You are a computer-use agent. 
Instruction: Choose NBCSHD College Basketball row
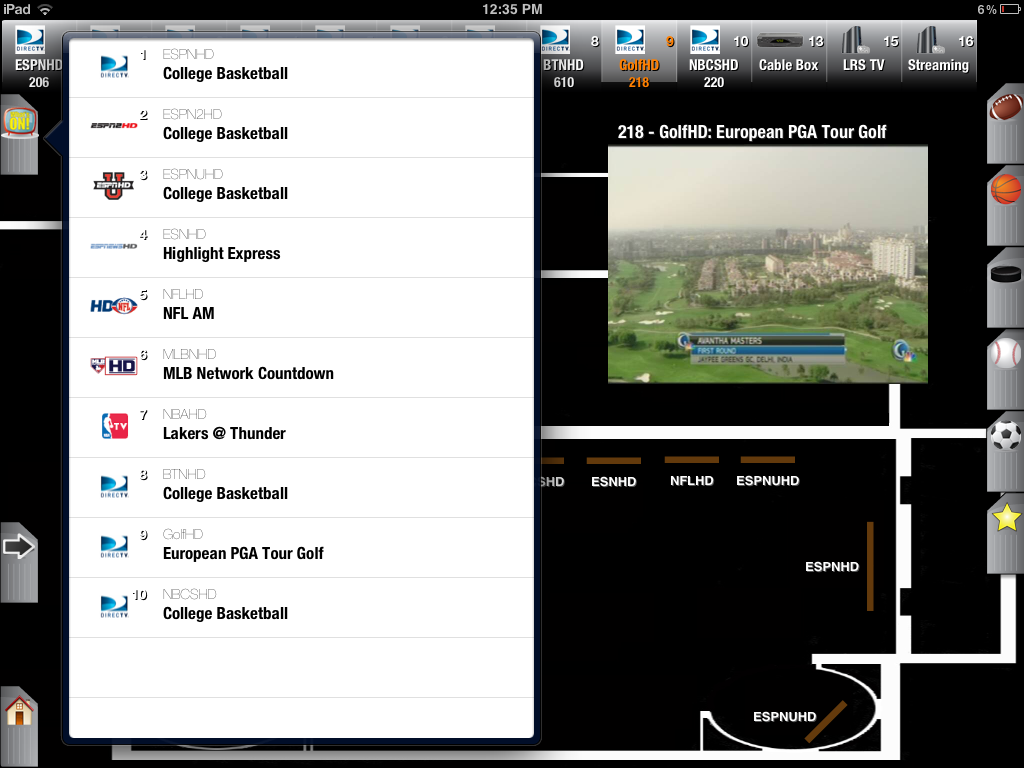click(301, 609)
